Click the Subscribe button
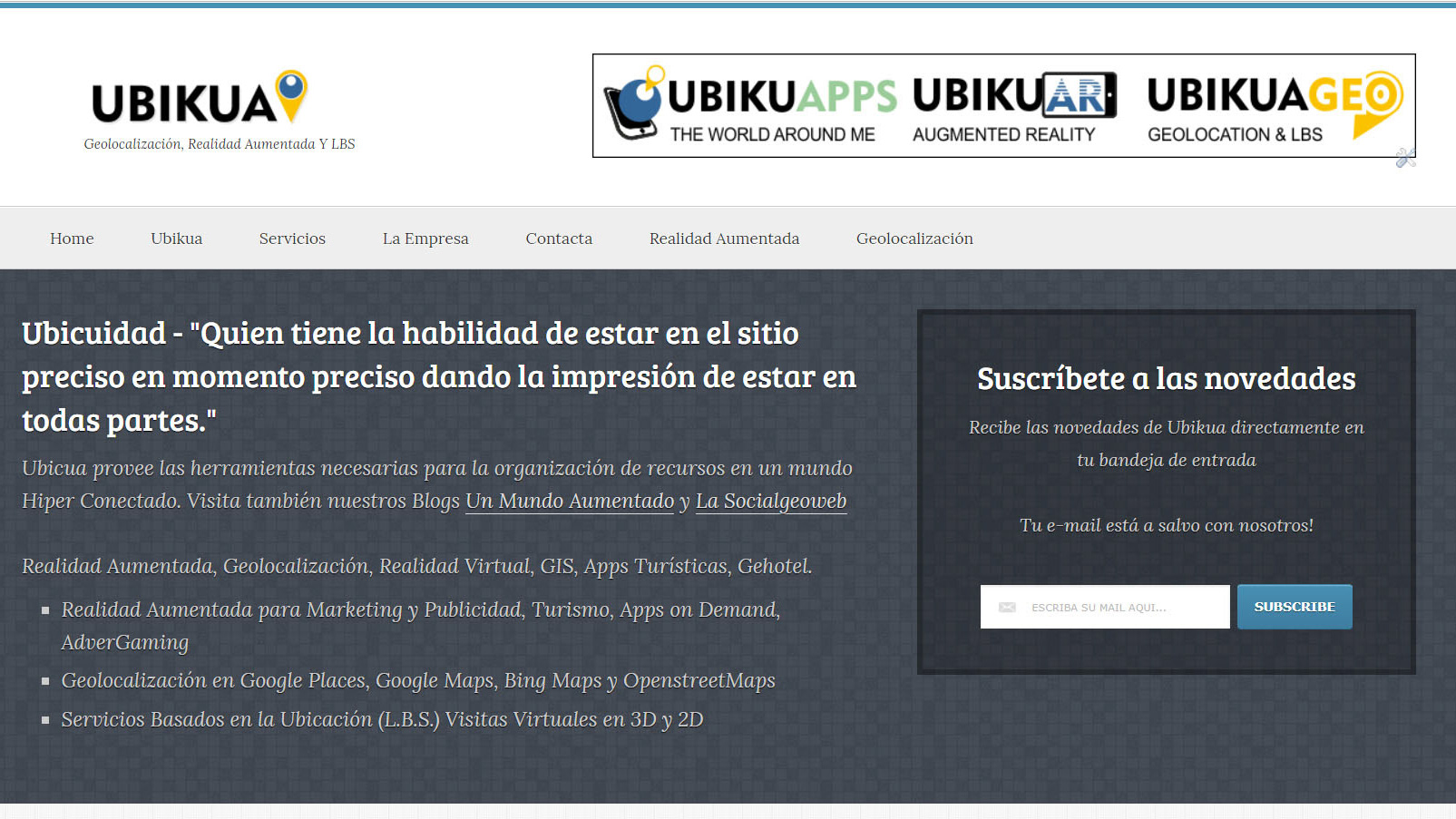1456x819 pixels. click(x=1295, y=607)
